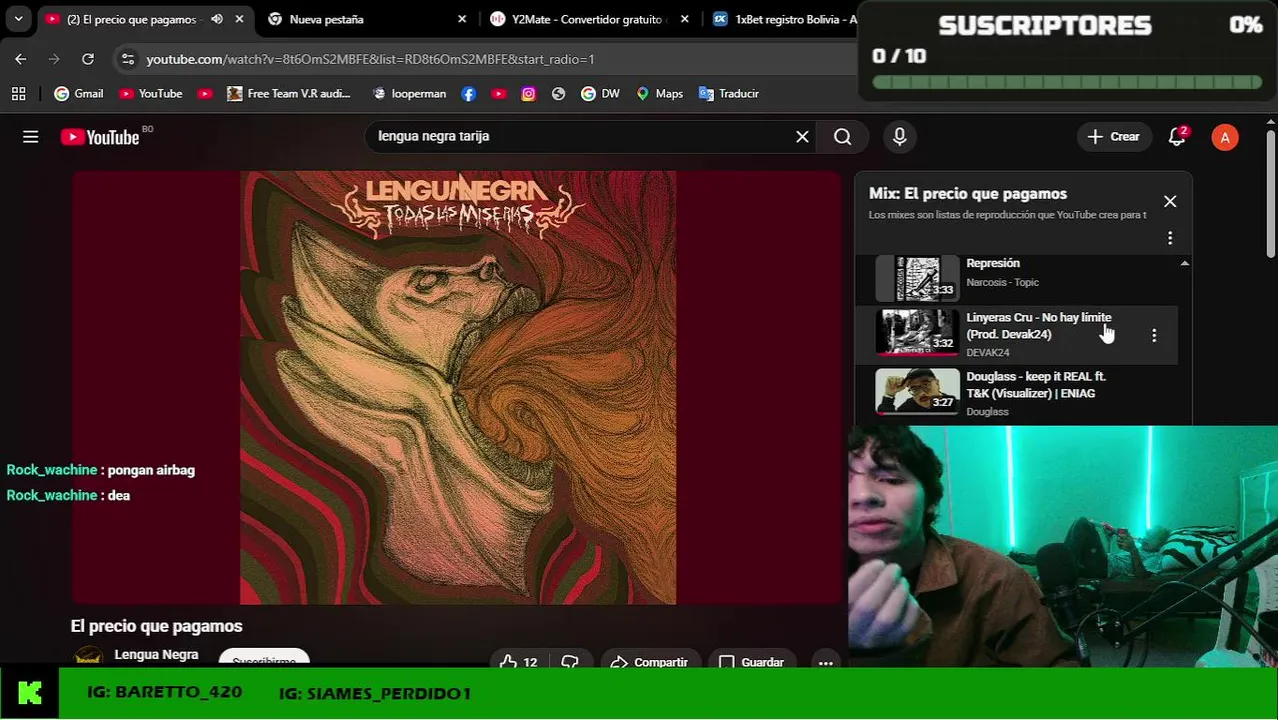
Task: Open the DW bookmark
Action: tap(600, 93)
